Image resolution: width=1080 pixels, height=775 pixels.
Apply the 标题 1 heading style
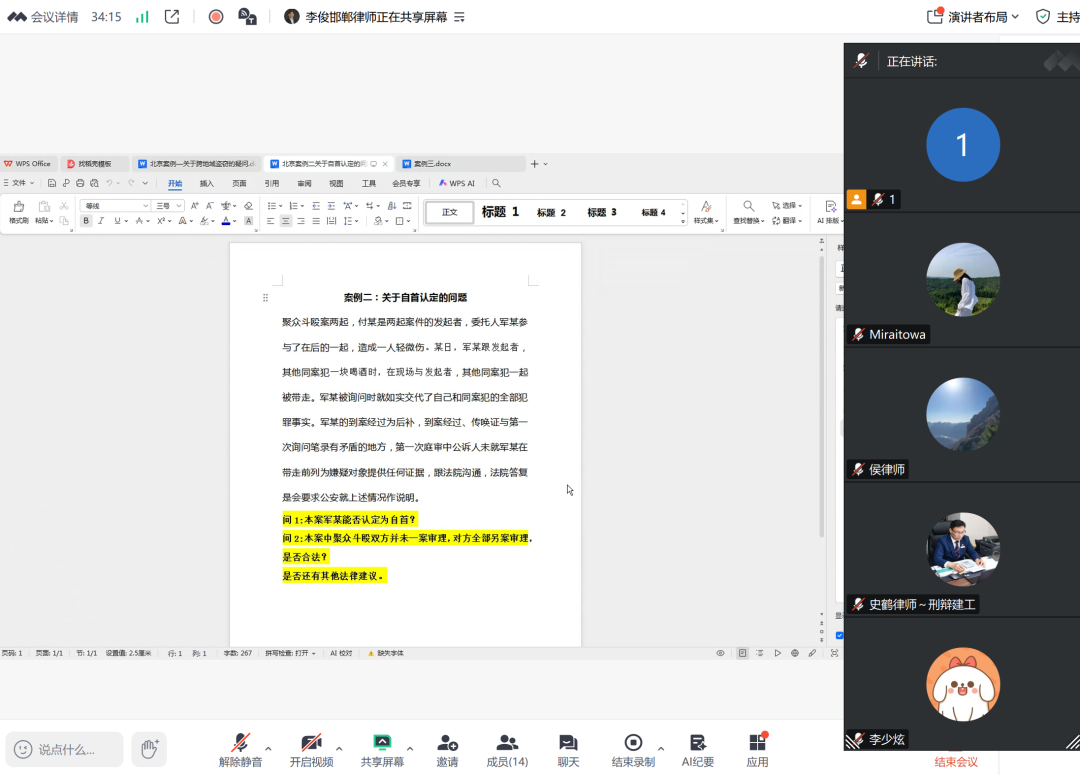tap(500, 212)
